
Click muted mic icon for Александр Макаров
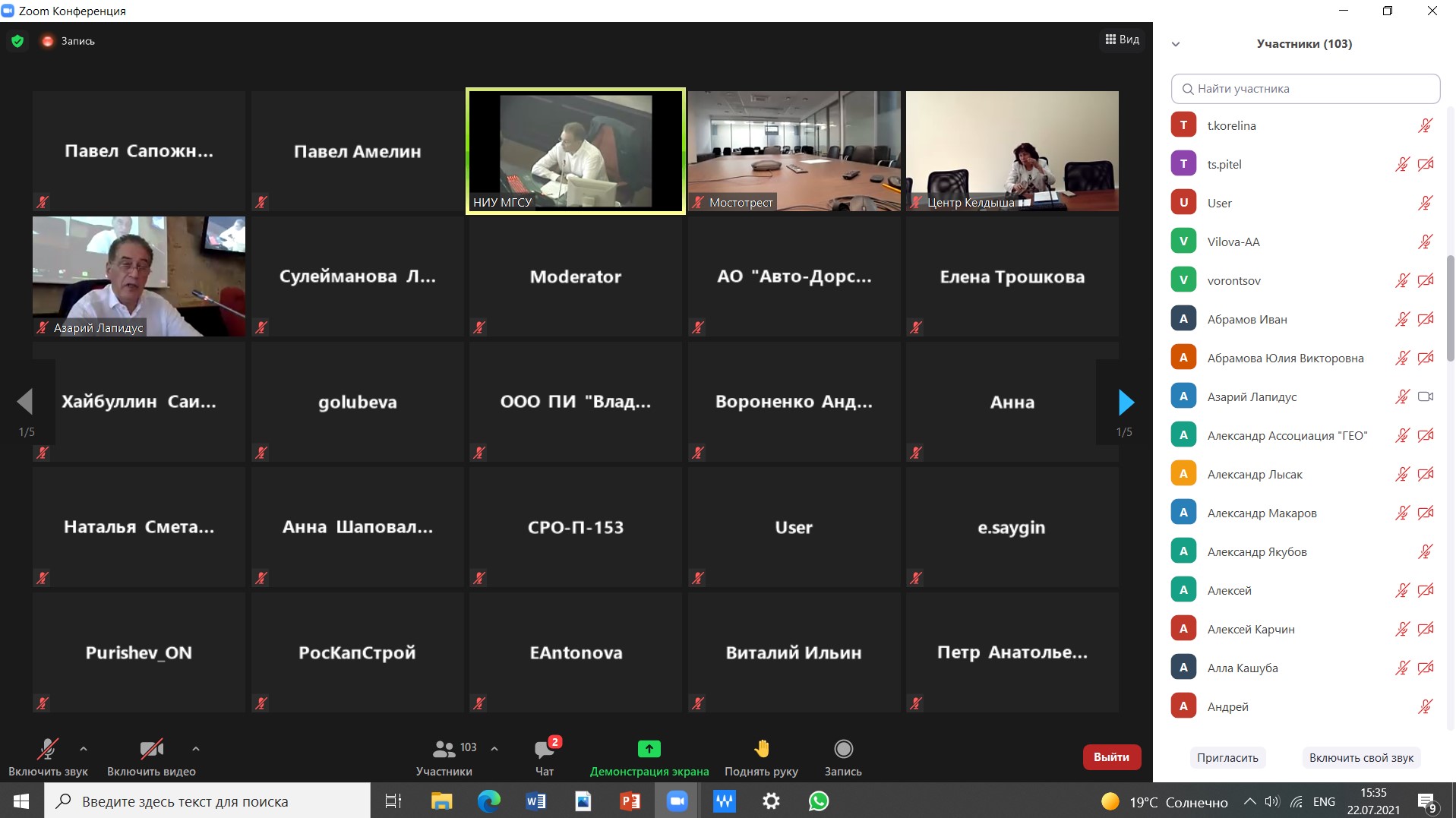click(1402, 513)
